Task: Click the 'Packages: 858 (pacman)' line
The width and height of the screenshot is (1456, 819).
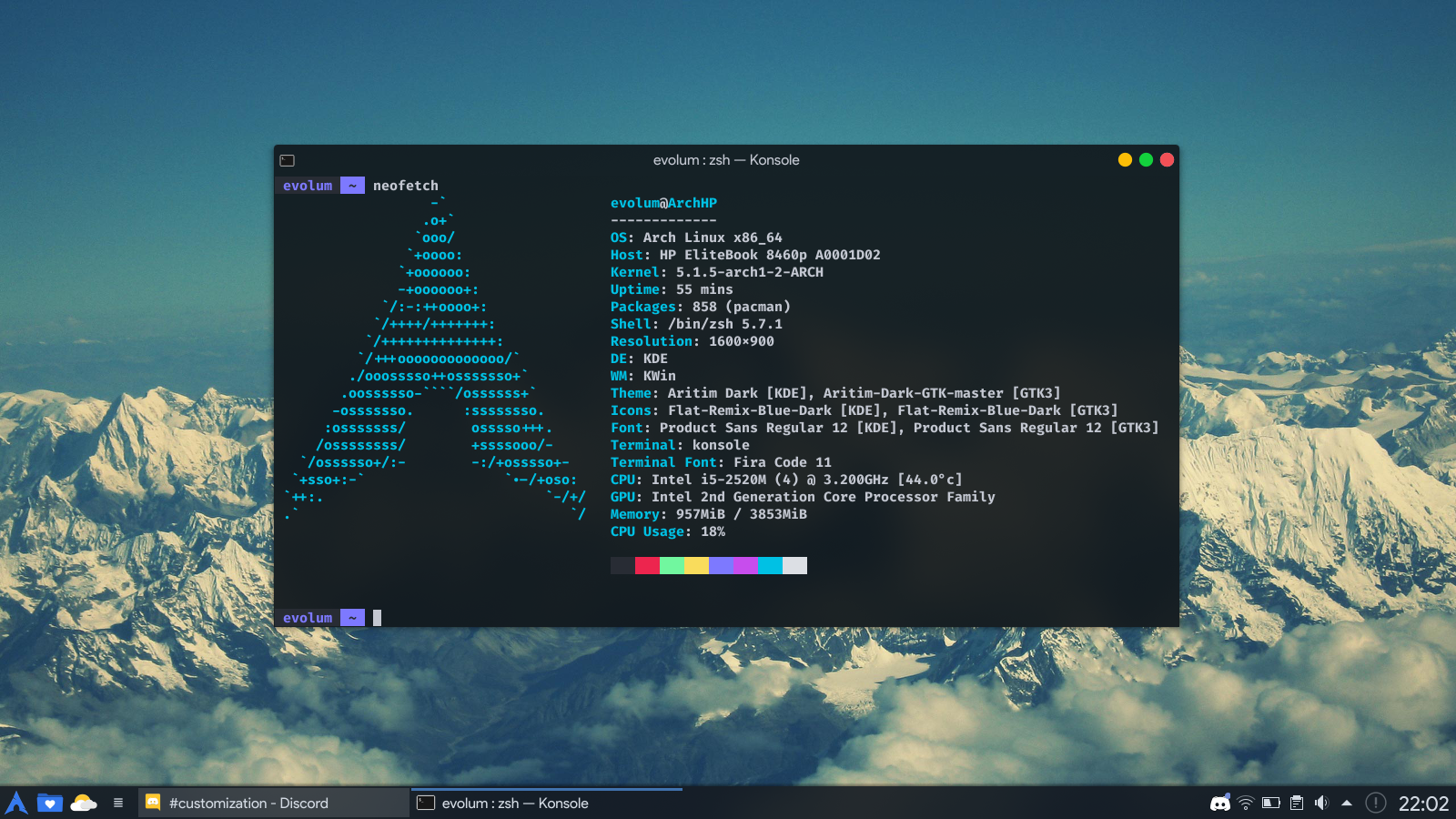Action: tap(701, 307)
